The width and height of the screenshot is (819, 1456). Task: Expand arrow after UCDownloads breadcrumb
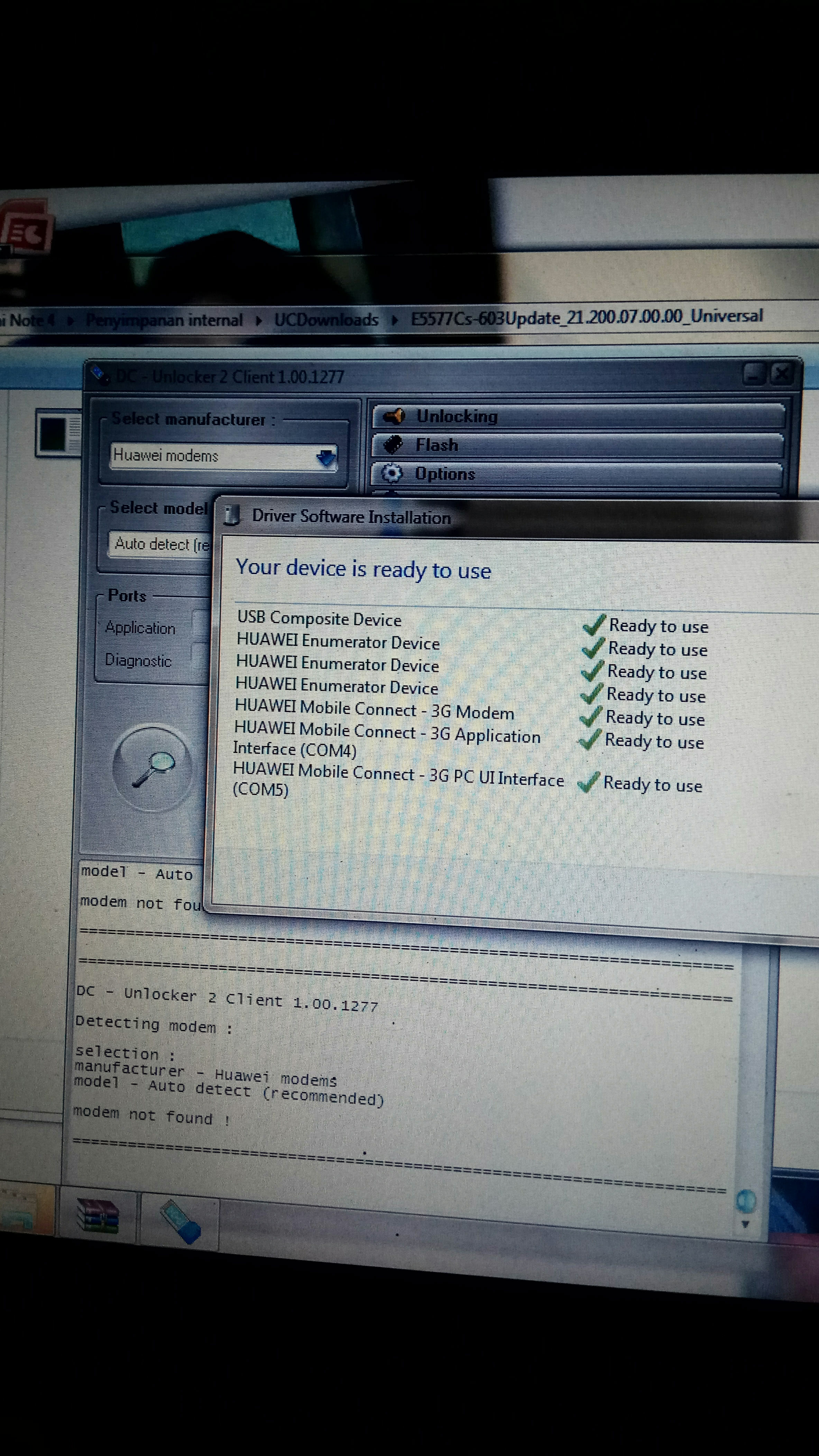click(x=394, y=320)
